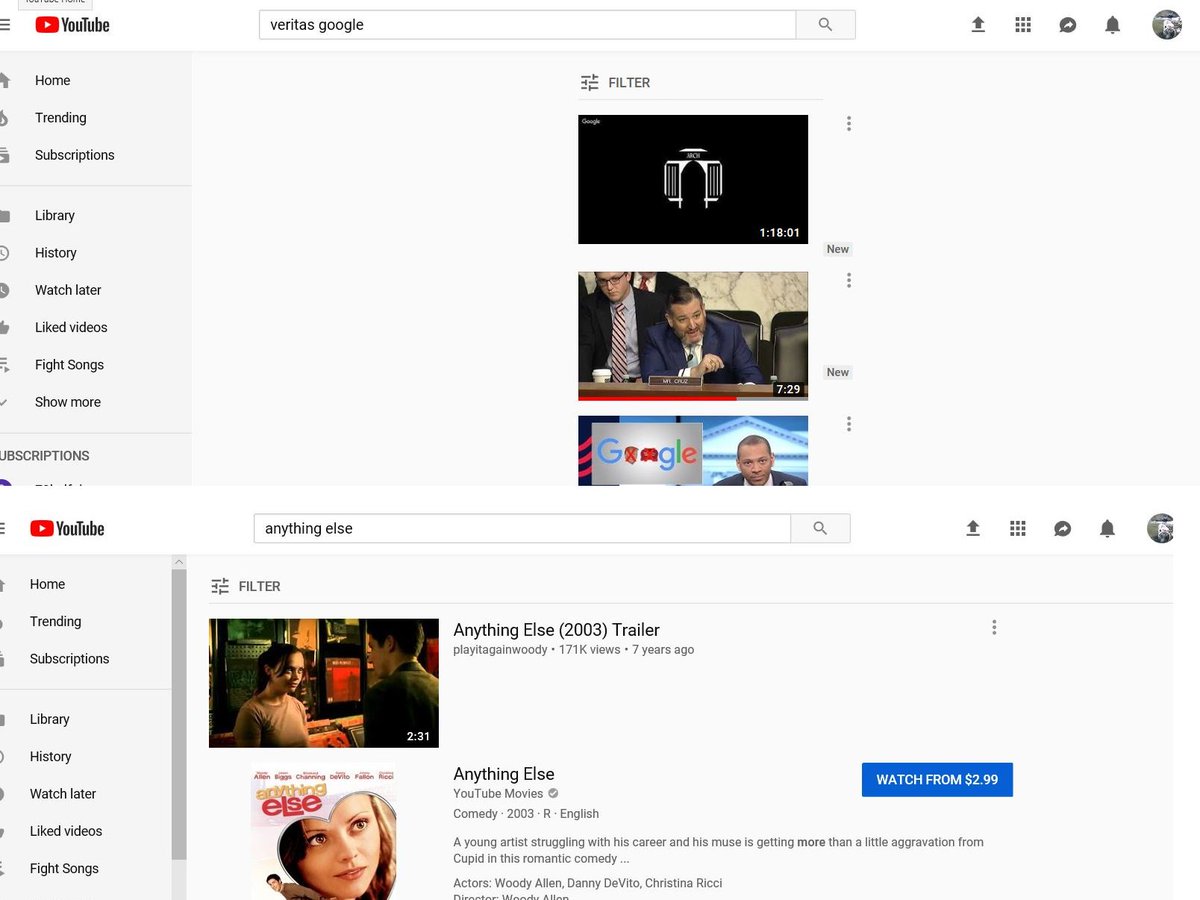Open Liked videos in bottom sidebar

66,831
